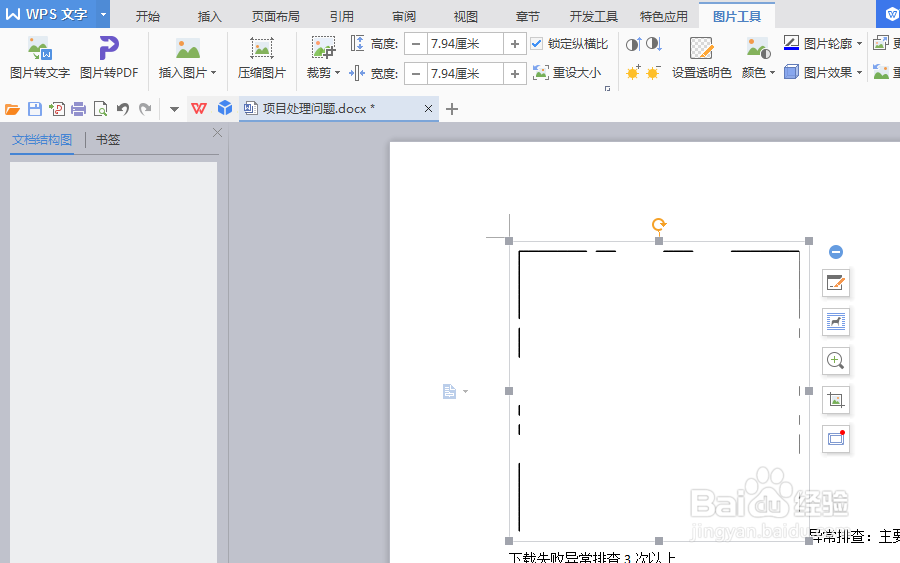Screen dimensions: 900x563
Task: Close the document structure pane
Action: click(x=218, y=133)
